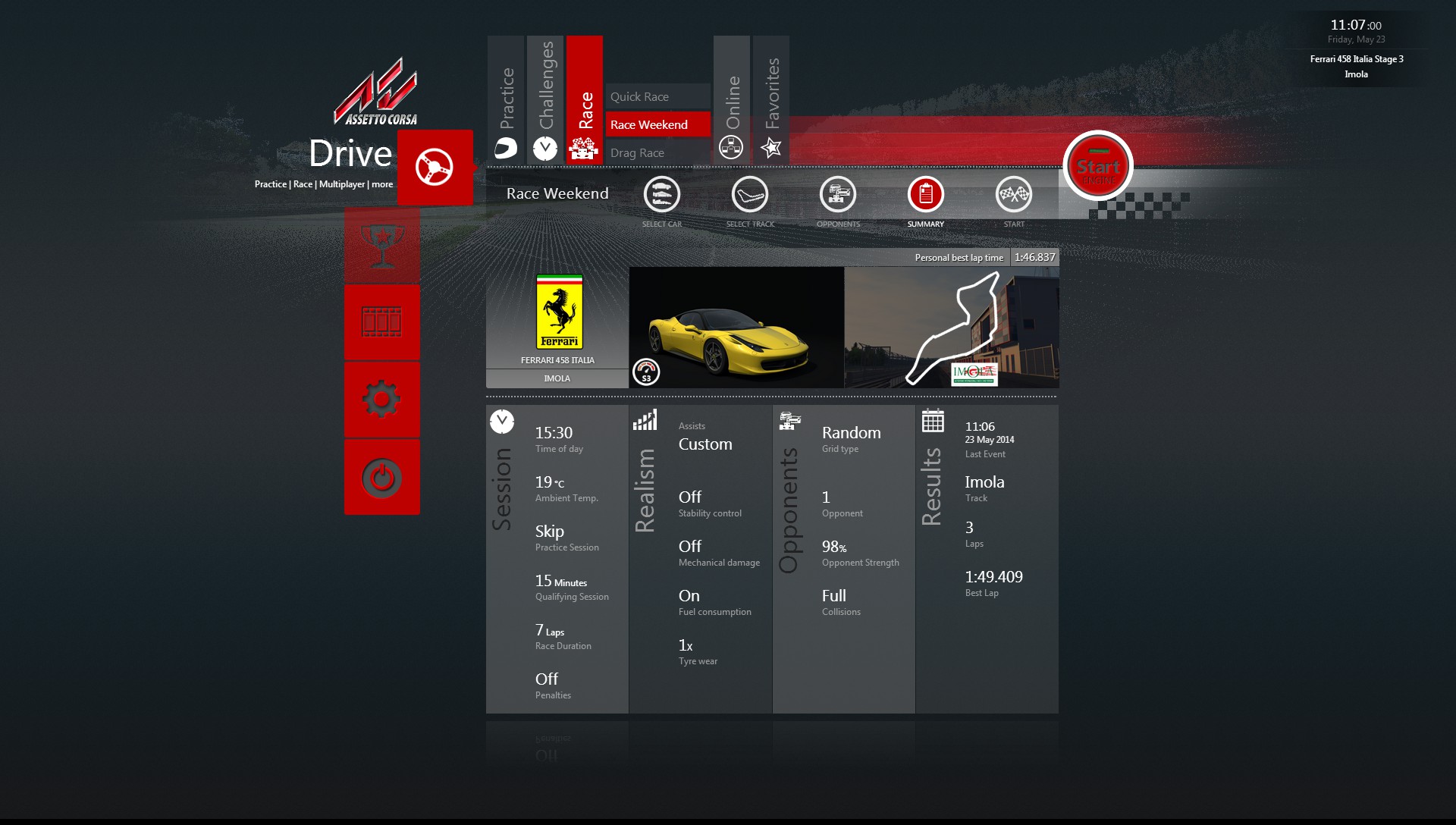
Task: Click the Drive steering wheel tile
Action: (x=435, y=168)
